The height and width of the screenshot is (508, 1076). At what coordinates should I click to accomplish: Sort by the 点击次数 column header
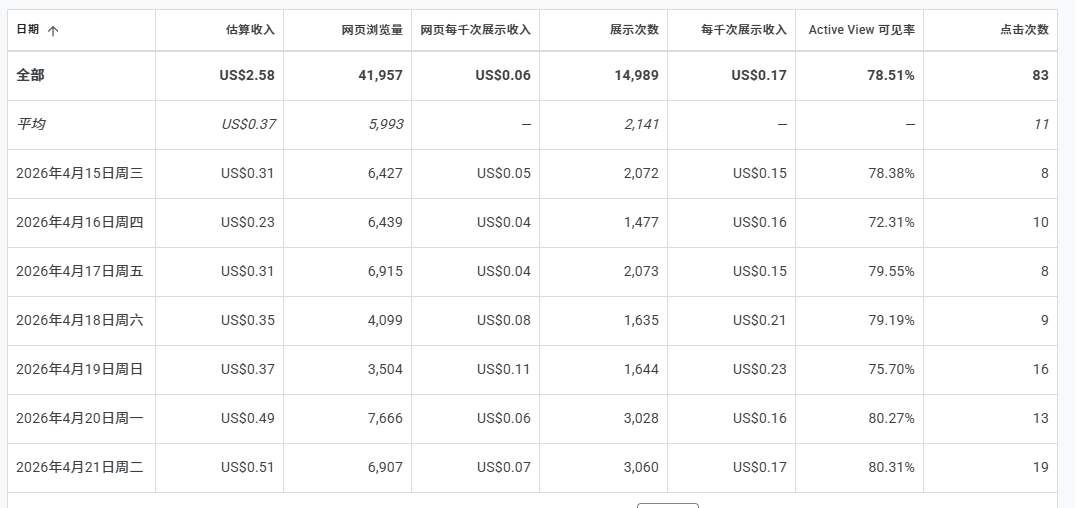tap(1024, 30)
